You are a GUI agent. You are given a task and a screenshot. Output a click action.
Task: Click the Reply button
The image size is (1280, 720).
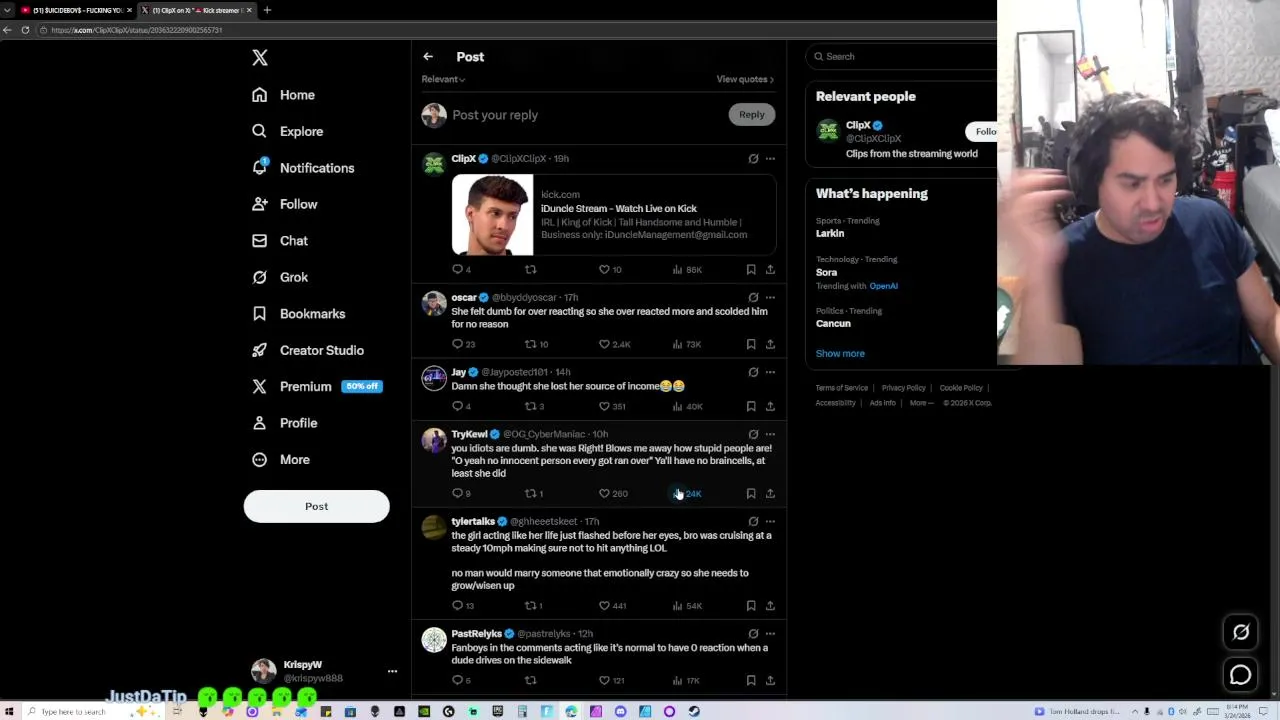click(x=751, y=114)
